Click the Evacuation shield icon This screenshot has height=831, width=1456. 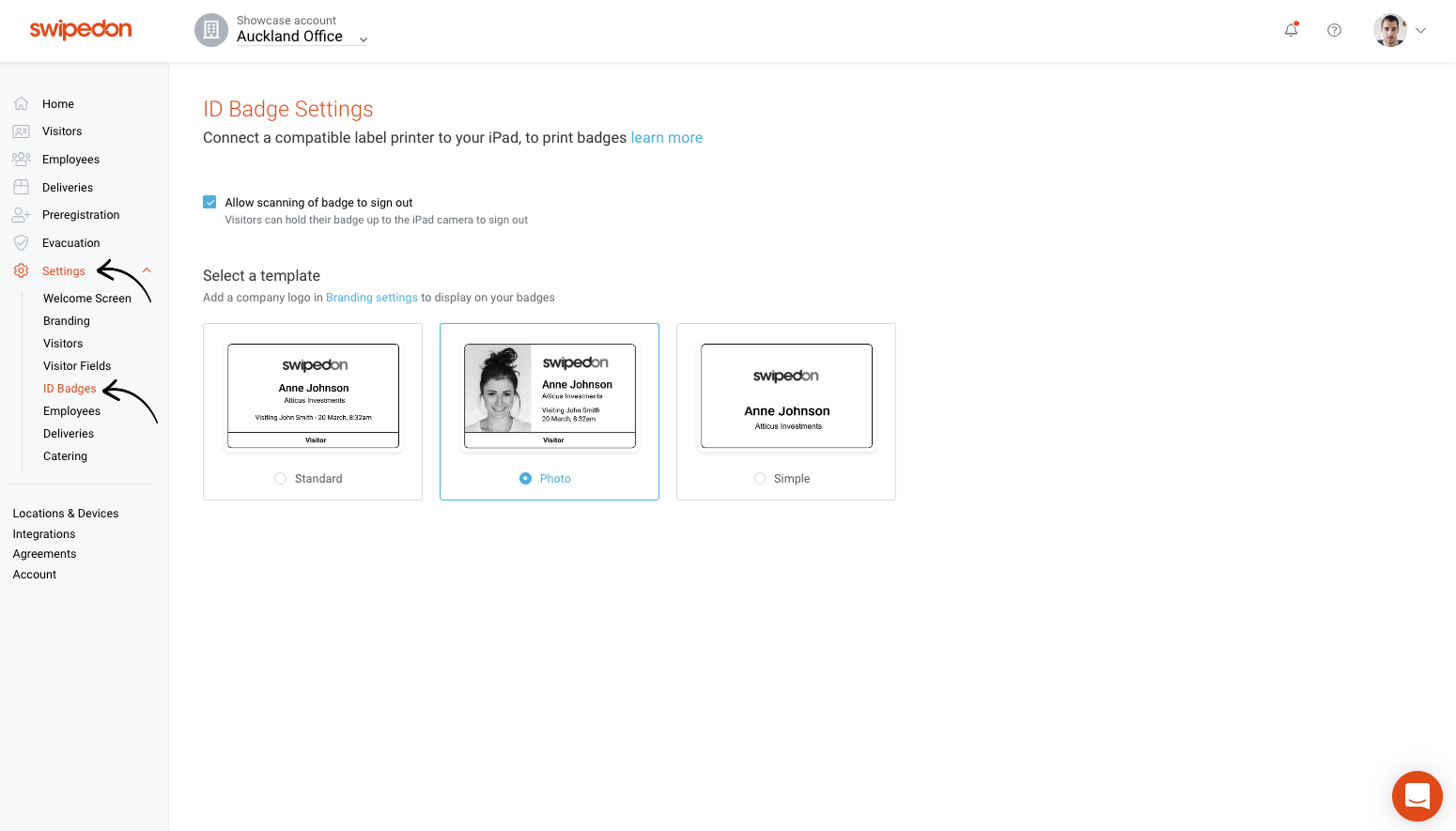pyautogui.click(x=21, y=243)
